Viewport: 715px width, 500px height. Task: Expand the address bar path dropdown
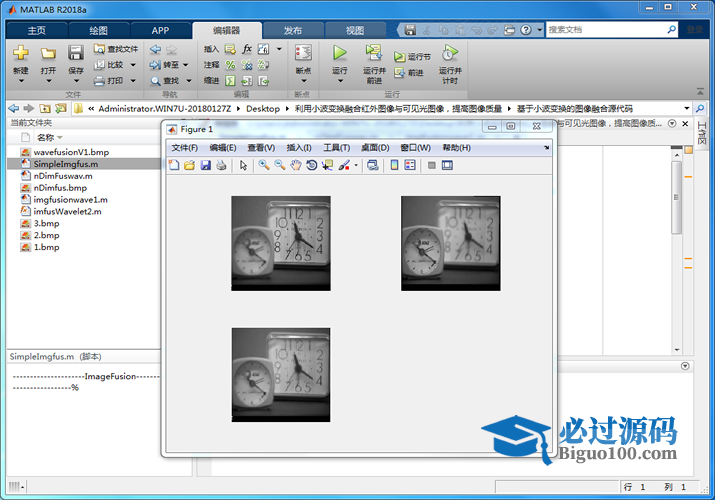[x=686, y=108]
